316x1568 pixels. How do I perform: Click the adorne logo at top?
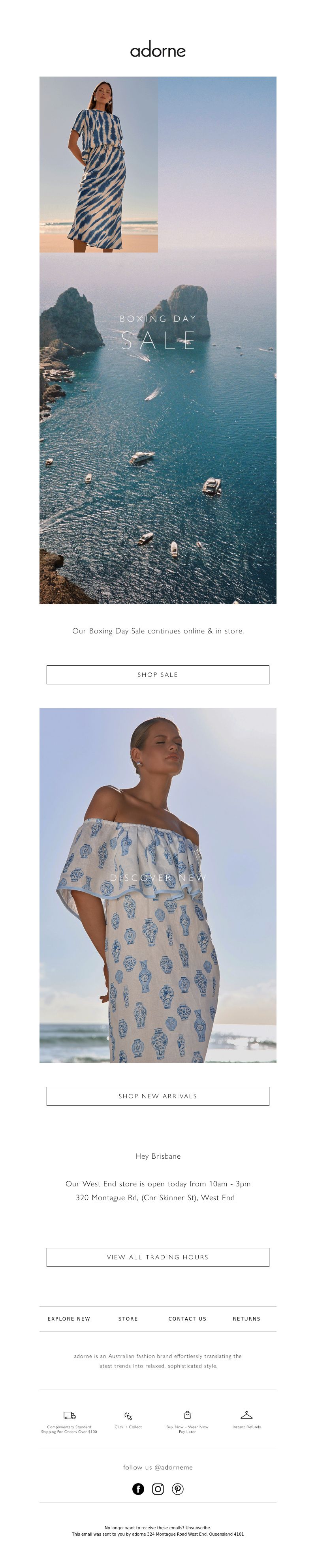tap(158, 50)
